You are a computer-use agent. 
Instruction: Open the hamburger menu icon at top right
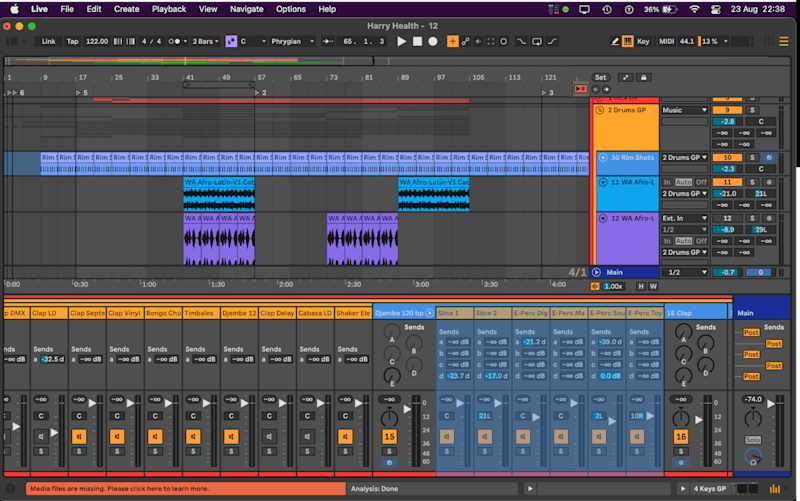[x=784, y=41]
